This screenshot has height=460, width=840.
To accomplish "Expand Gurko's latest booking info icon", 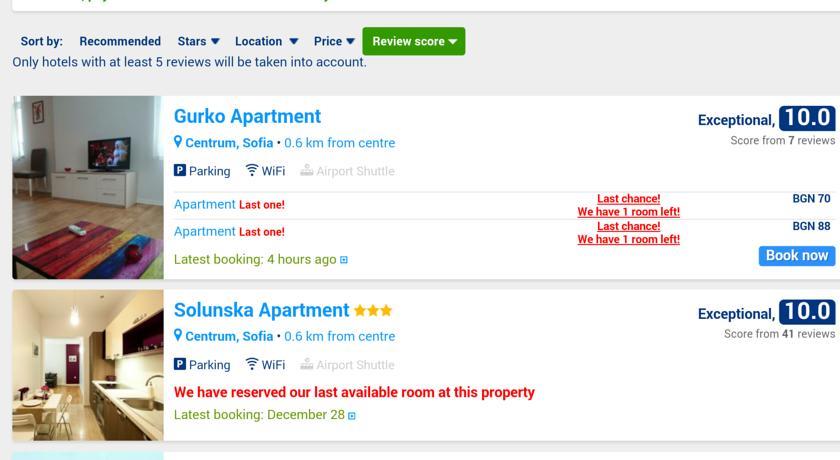I will coord(344,260).
